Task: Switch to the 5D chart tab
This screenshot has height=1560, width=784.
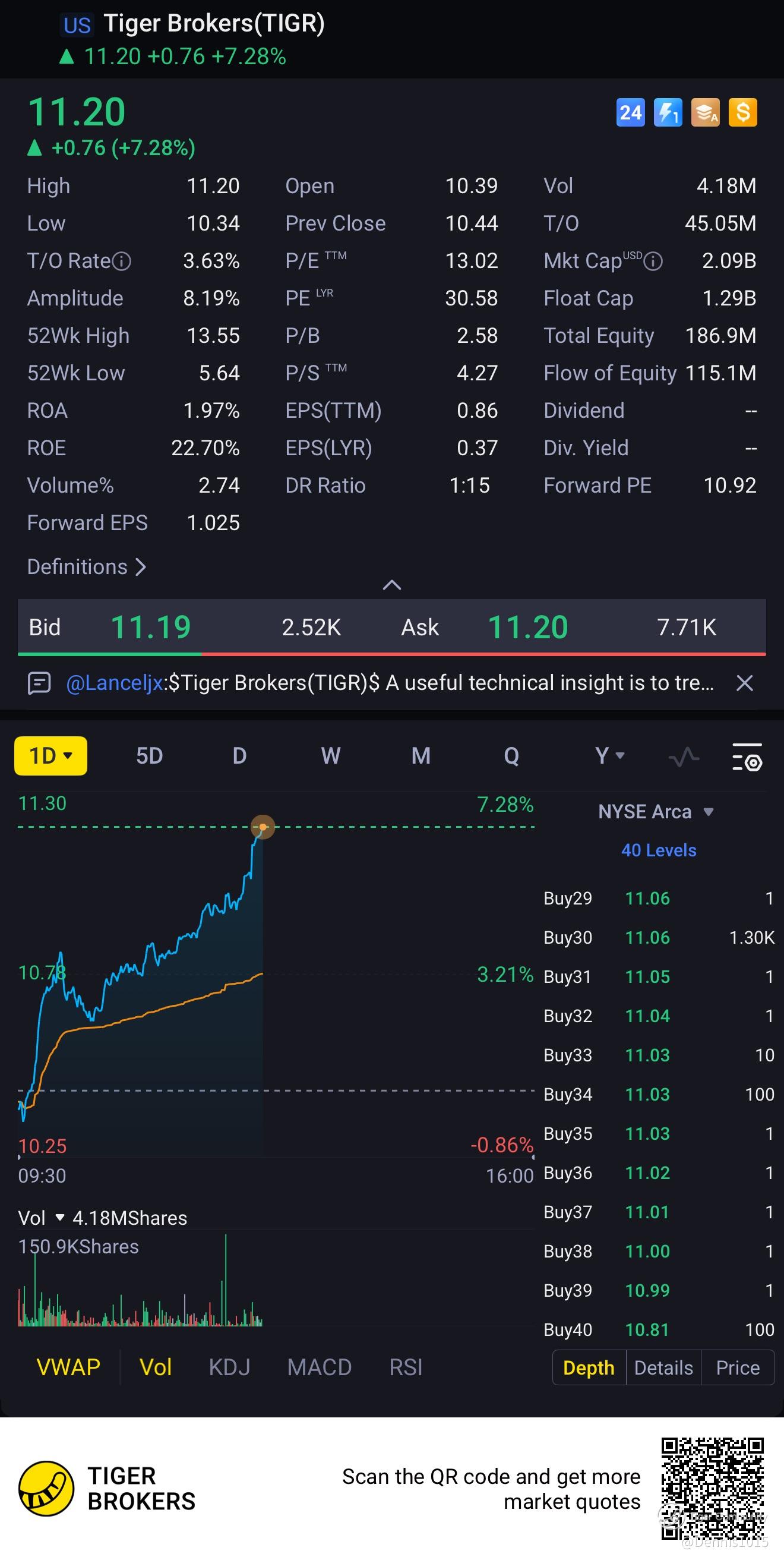Action: (x=150, y=756)
